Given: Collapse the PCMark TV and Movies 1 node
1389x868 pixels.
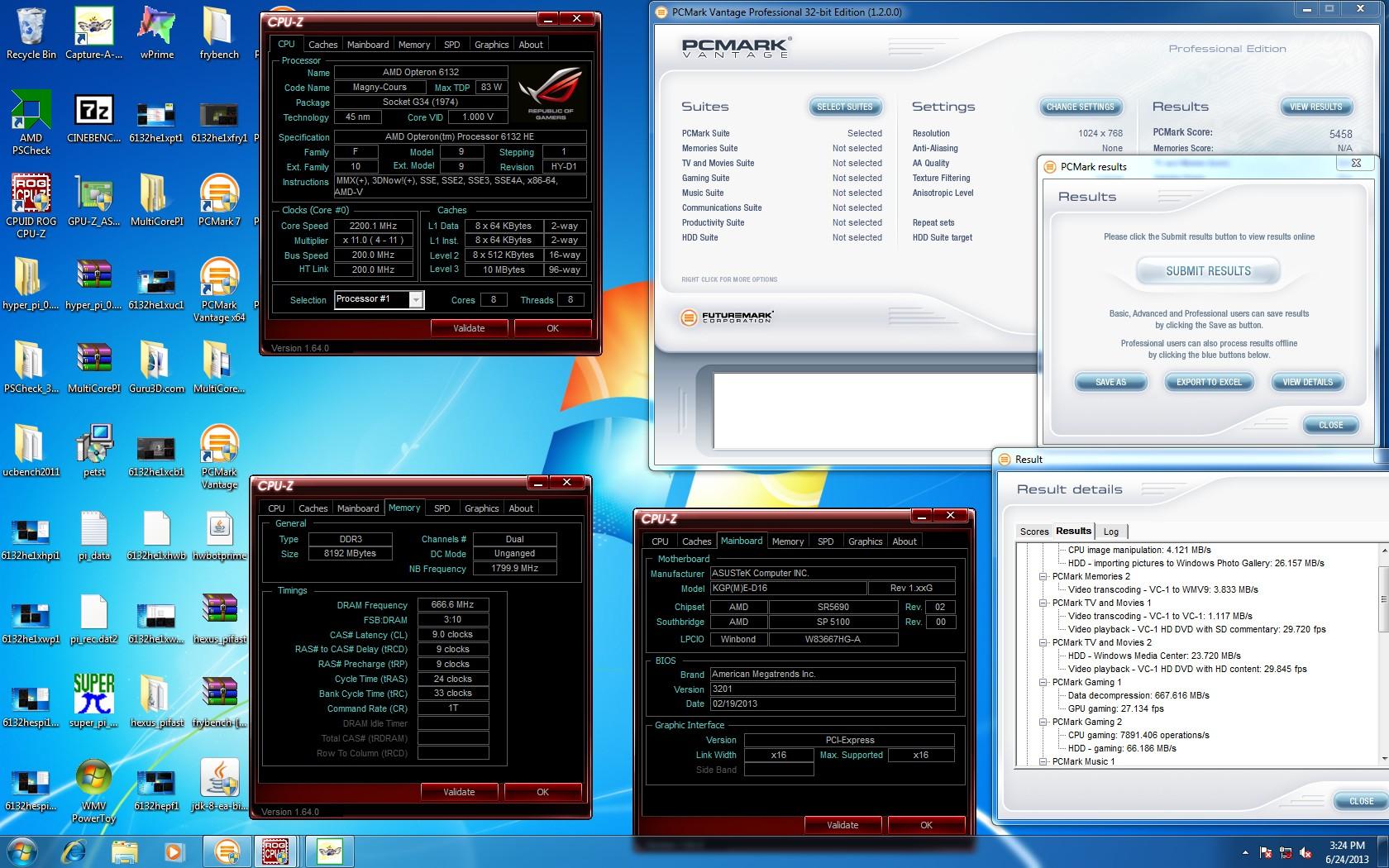Looking at the screenshot, I should point(1043,603).
